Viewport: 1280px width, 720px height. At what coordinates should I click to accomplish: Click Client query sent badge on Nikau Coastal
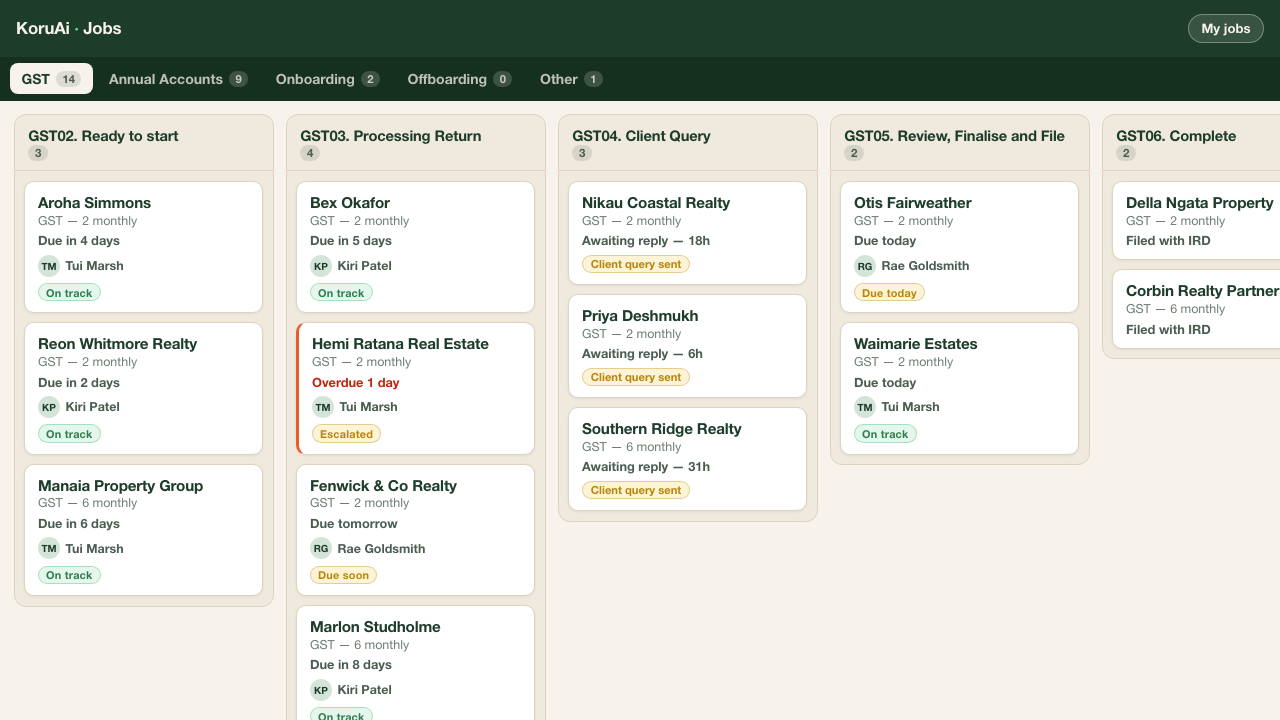coord(636,265)
